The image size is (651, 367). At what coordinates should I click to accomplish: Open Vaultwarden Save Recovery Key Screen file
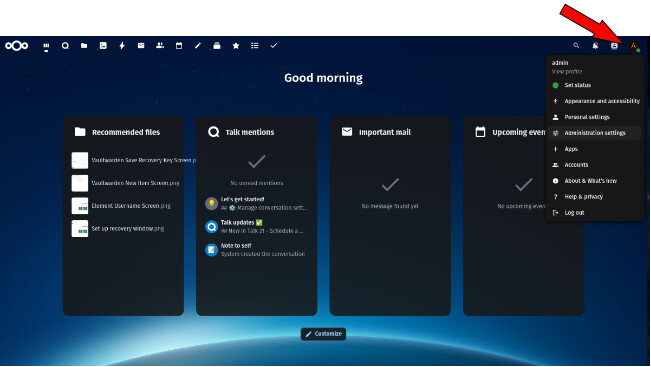143,160
